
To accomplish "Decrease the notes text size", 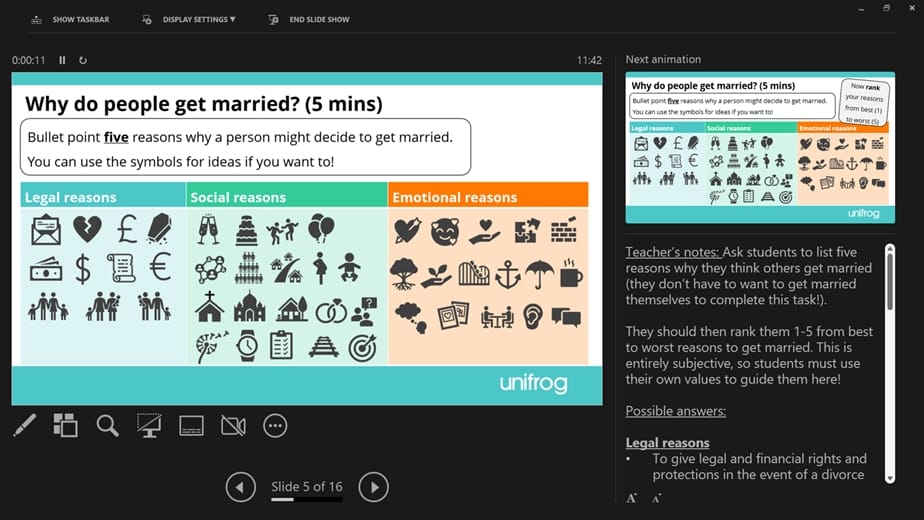I will pyautogui.click(x=656, y=499).
